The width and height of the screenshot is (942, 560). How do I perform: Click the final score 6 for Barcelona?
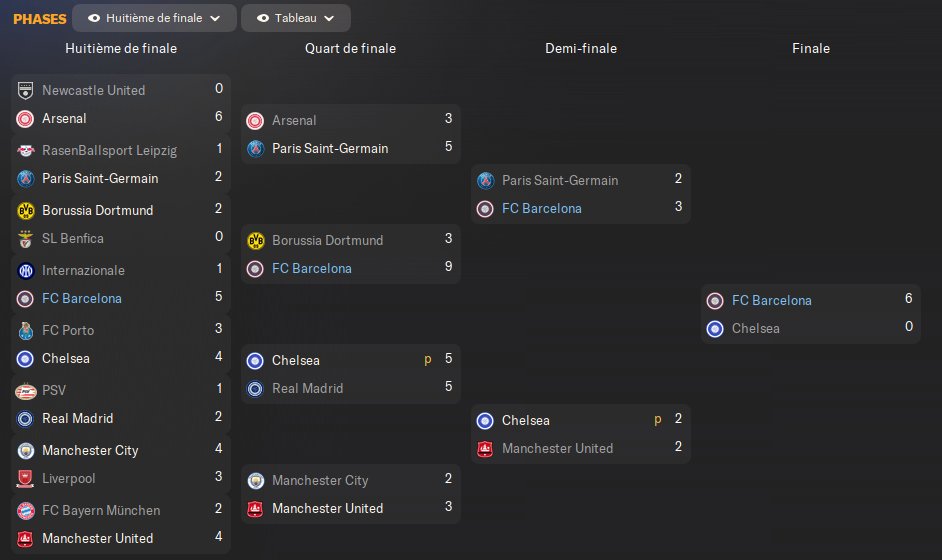(908, 300)
